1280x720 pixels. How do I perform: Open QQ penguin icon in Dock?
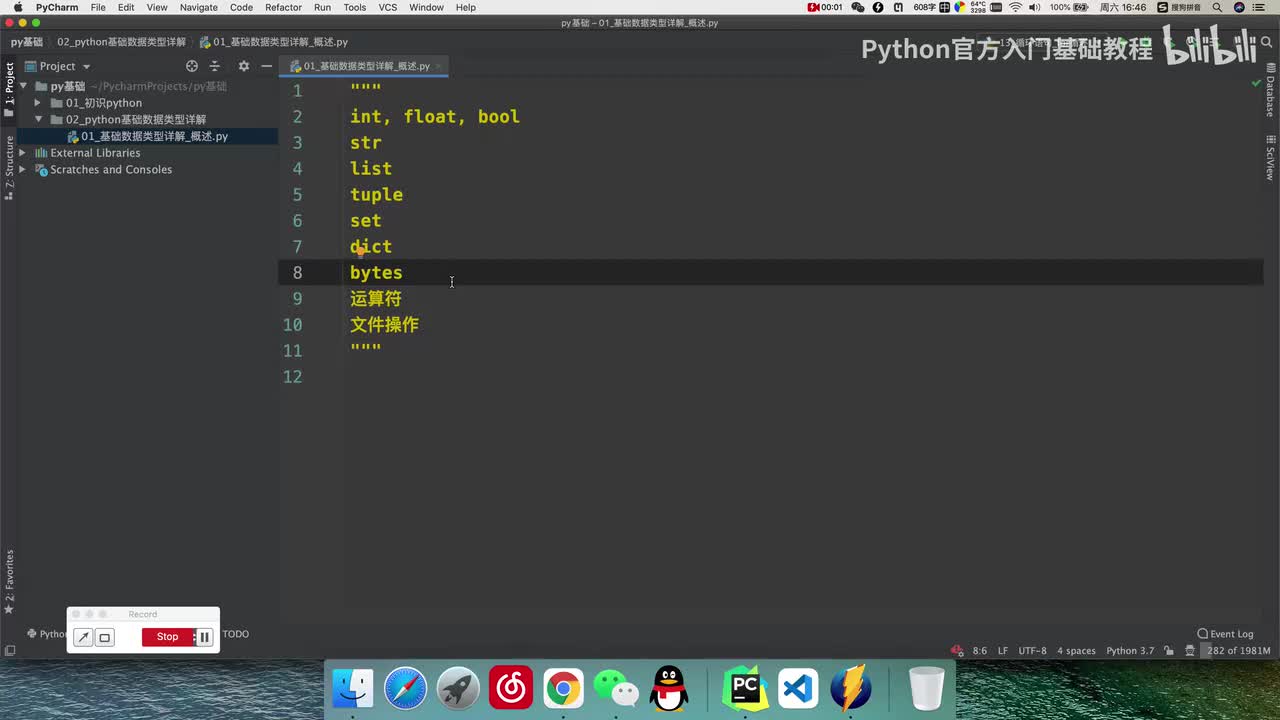tap(669, 689)
